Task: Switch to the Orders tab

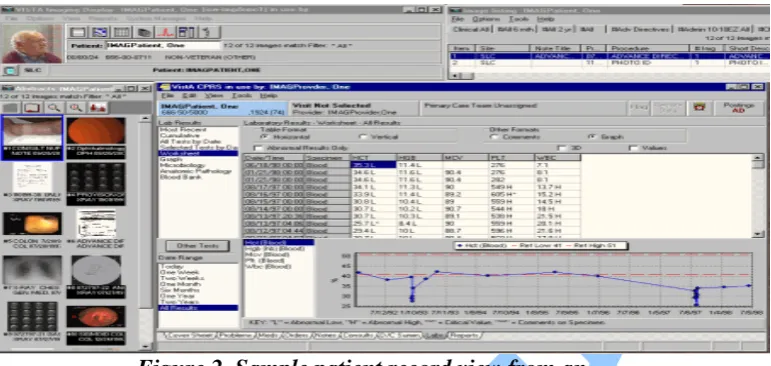Action: pyautogui.click(x=296, y=336)
